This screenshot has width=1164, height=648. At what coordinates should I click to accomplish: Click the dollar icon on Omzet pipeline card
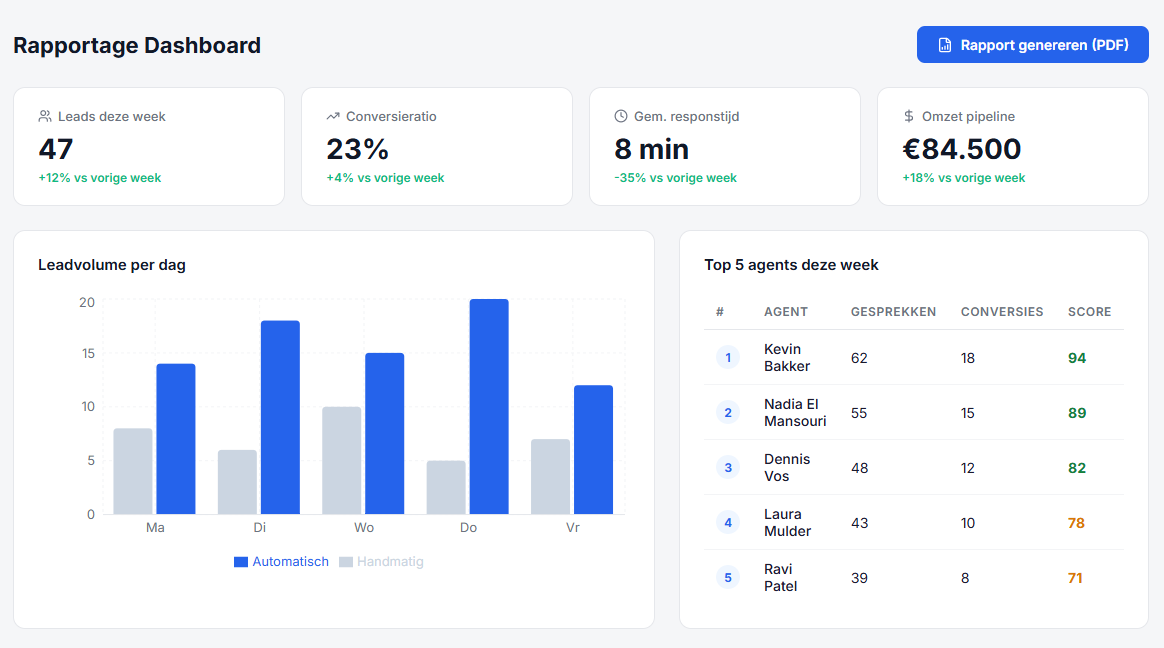click(908, 115)
